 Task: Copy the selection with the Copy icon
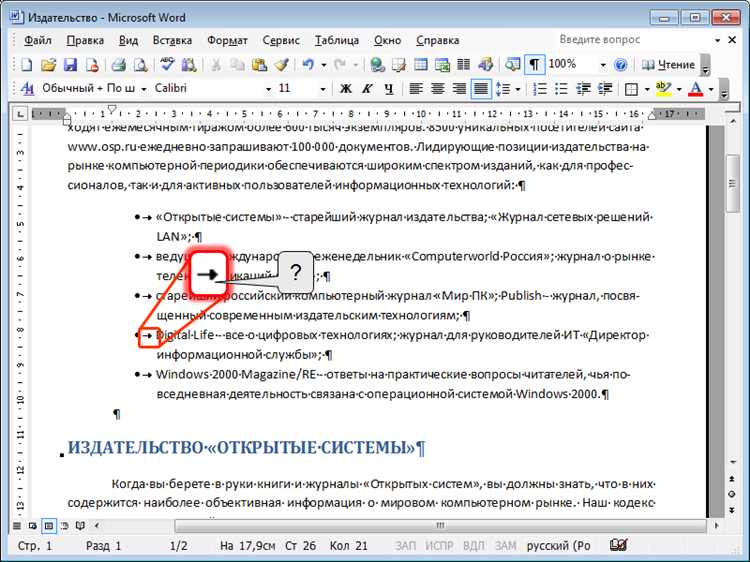[237, 65]
